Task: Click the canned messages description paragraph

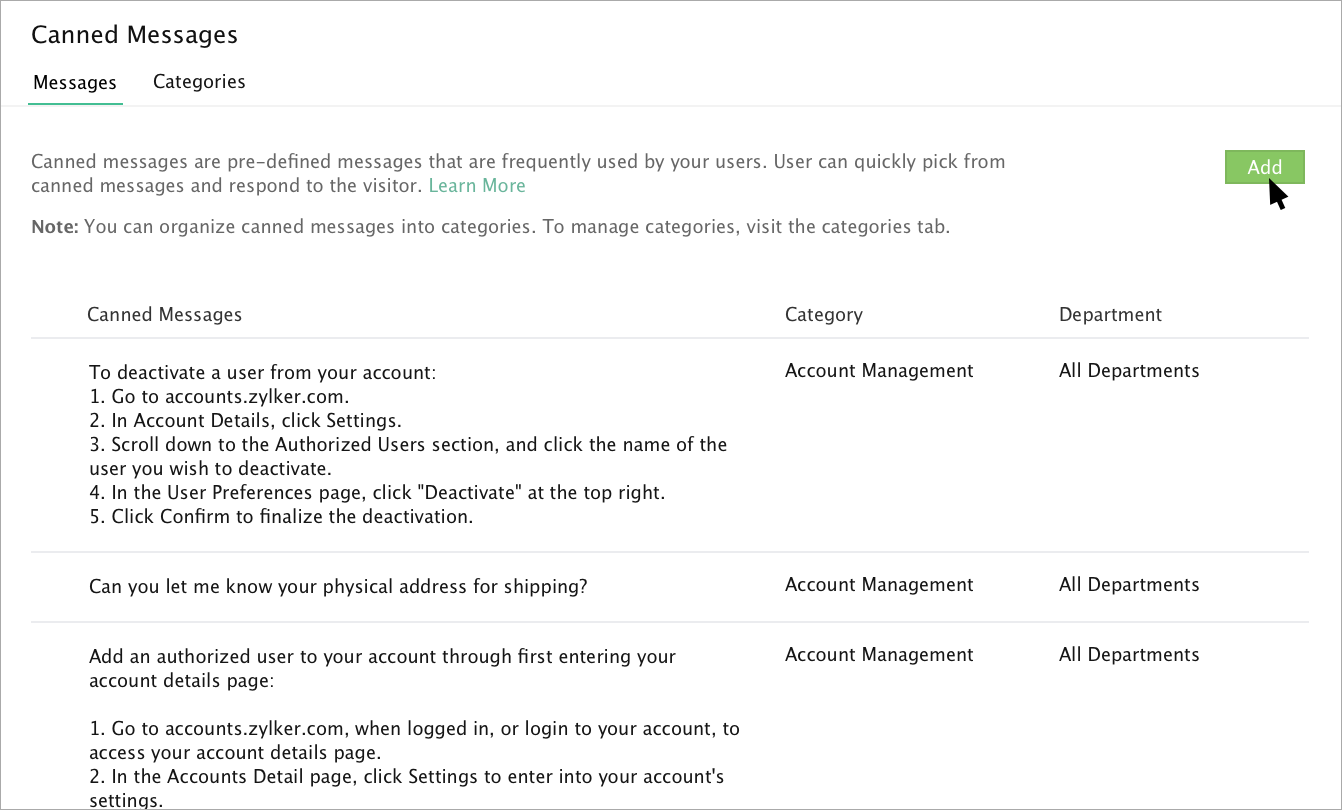Action: pos(518,162)
